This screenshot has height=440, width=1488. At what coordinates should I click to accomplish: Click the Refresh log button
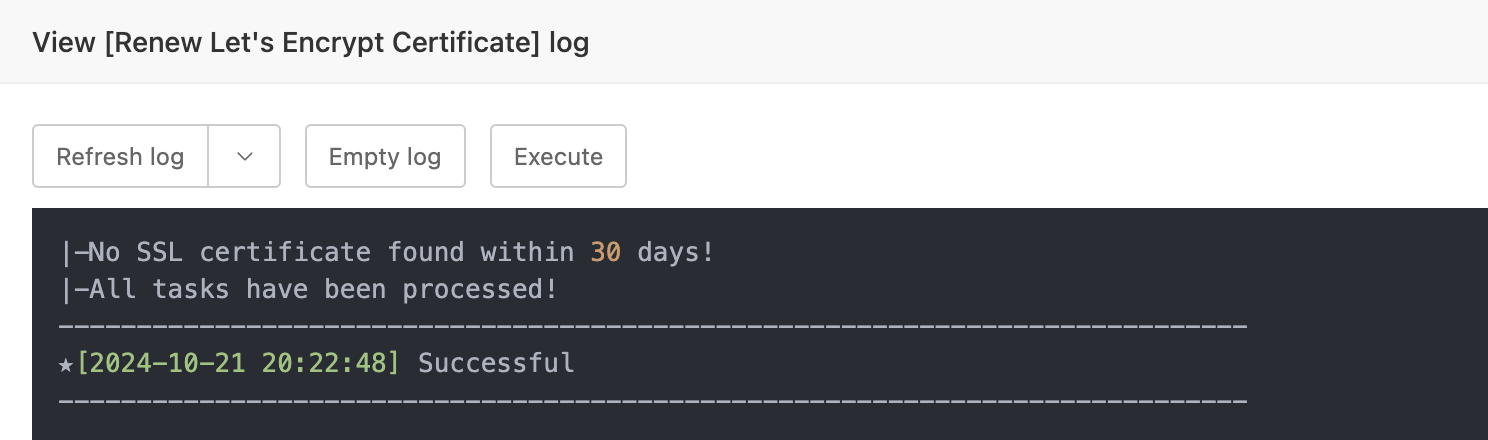click(120, 157)
